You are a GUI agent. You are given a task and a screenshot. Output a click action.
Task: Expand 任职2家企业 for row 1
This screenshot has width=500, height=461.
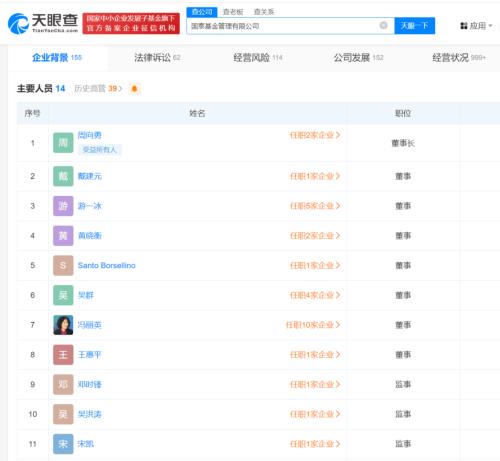(x=315, y=135)
